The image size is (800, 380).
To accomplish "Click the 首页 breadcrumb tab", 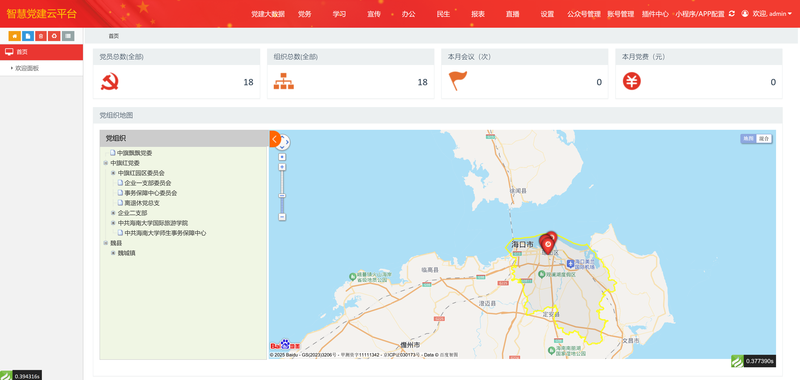I will click(113, 36).
